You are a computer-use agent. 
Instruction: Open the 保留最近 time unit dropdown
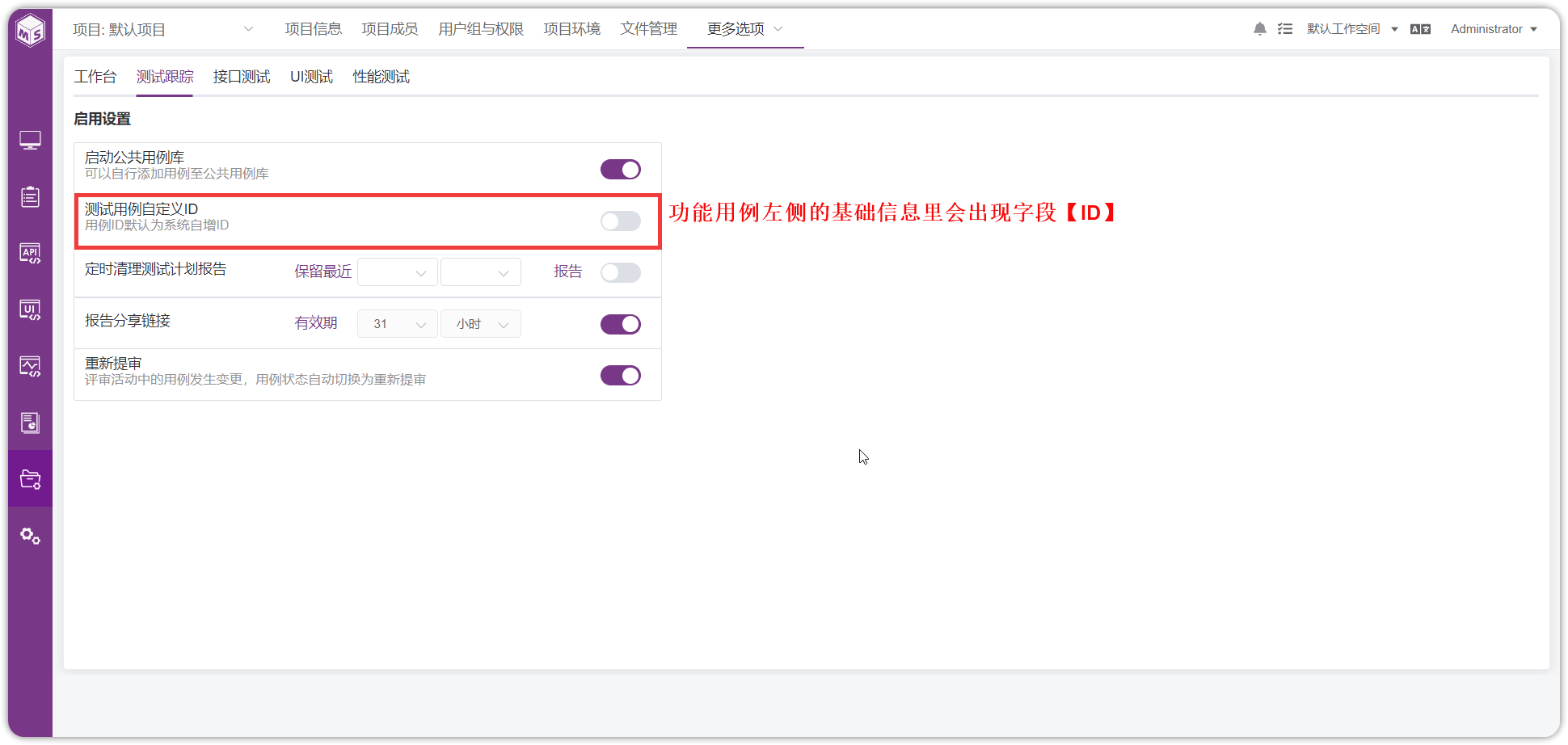[x=481, y=272]
